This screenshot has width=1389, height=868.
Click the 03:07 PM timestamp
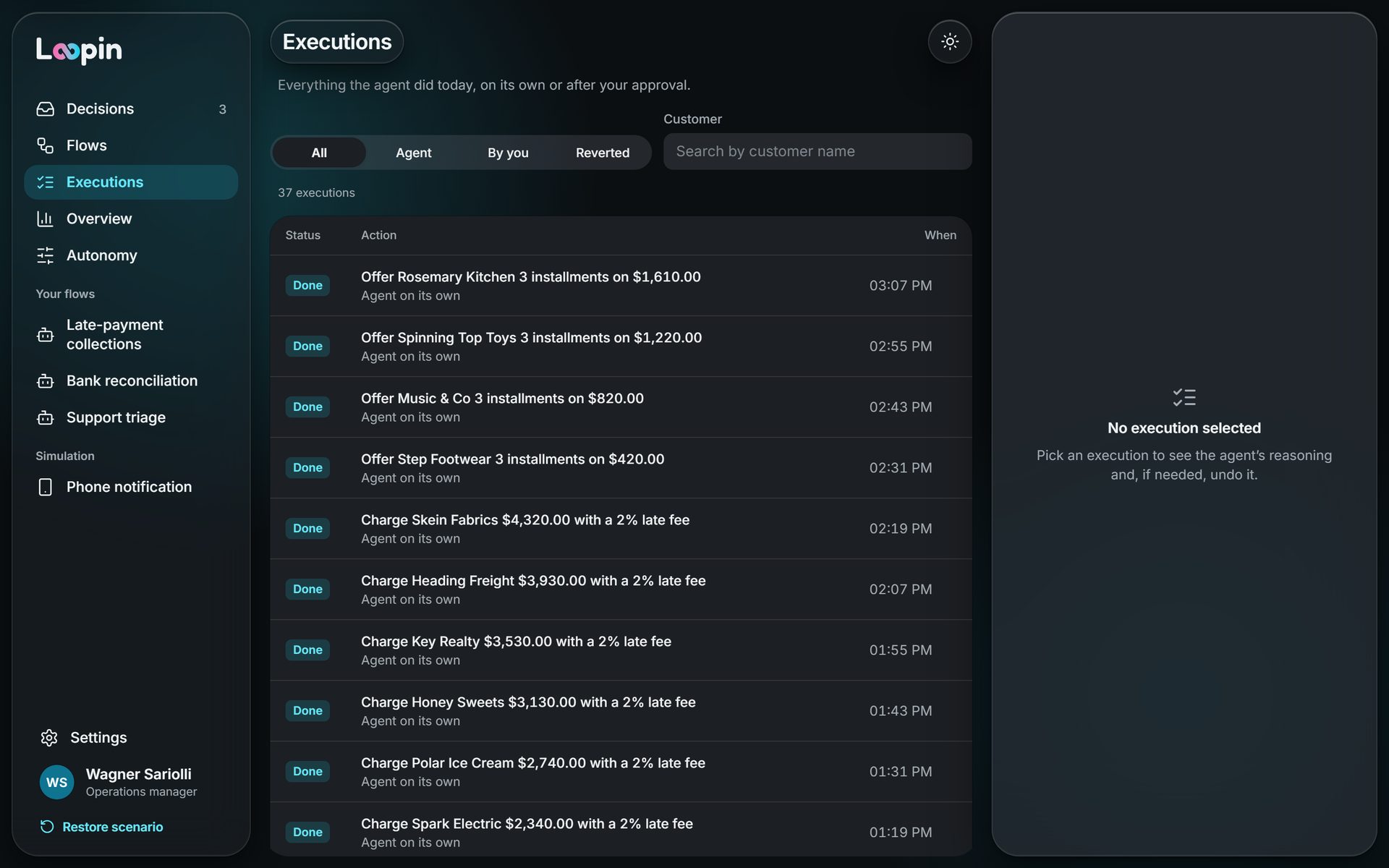point(900,286)
